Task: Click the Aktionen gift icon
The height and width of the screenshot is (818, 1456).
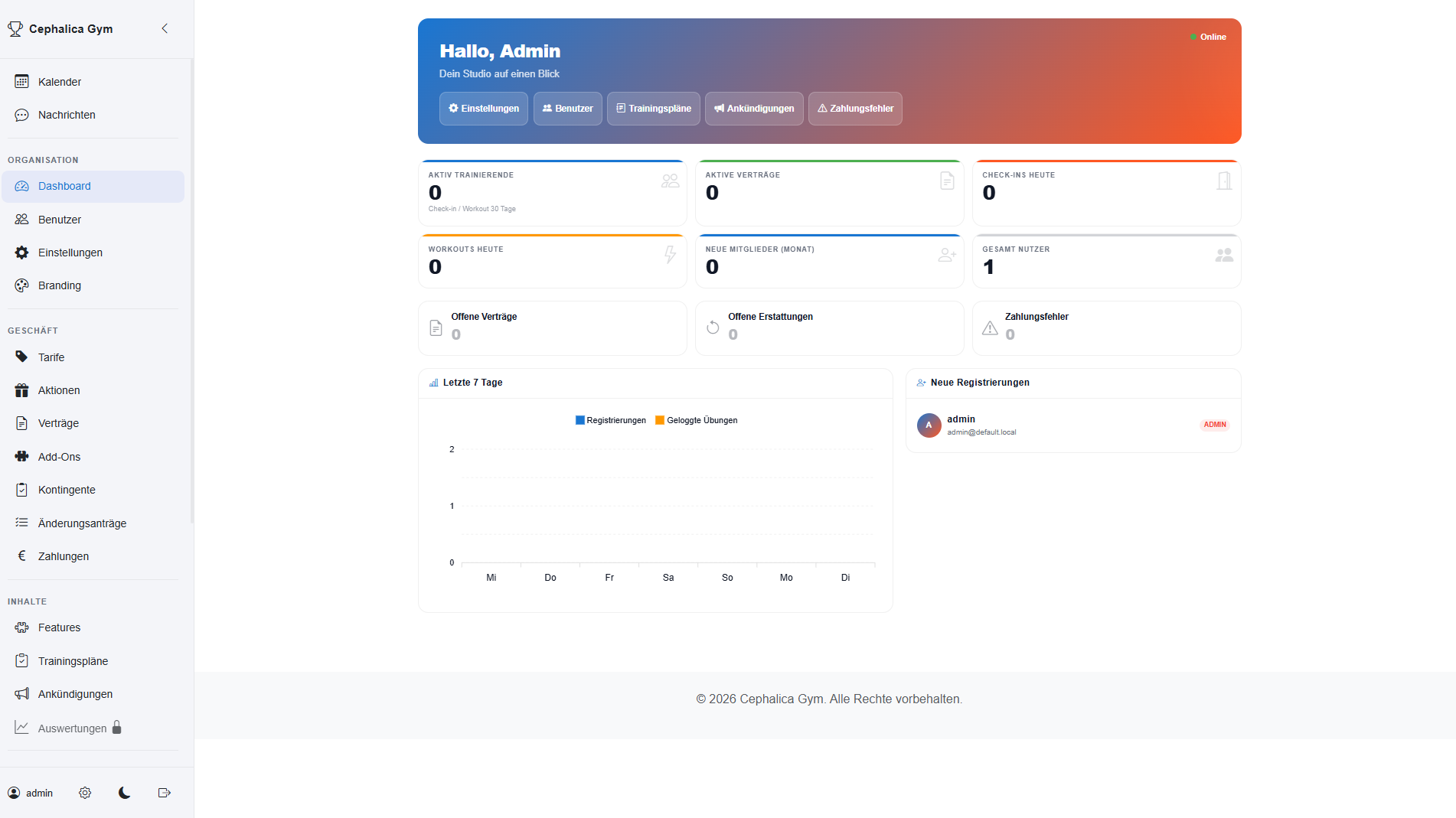Action: click(21, 390)
